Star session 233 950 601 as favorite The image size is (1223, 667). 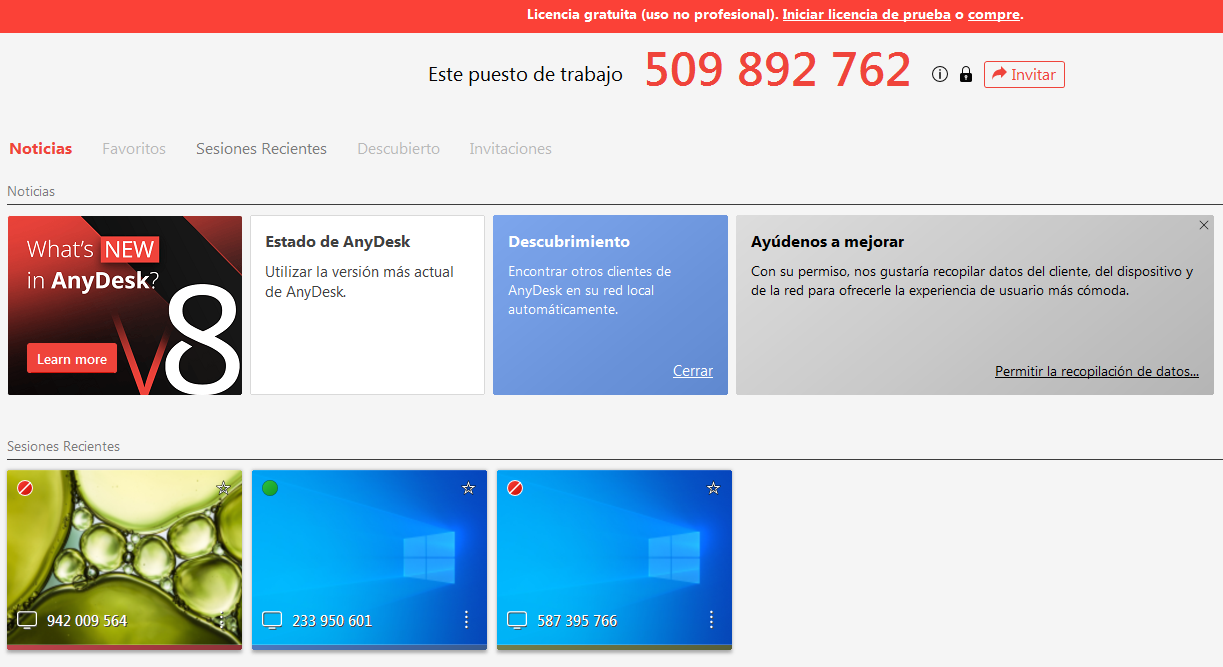pos(468,488)
